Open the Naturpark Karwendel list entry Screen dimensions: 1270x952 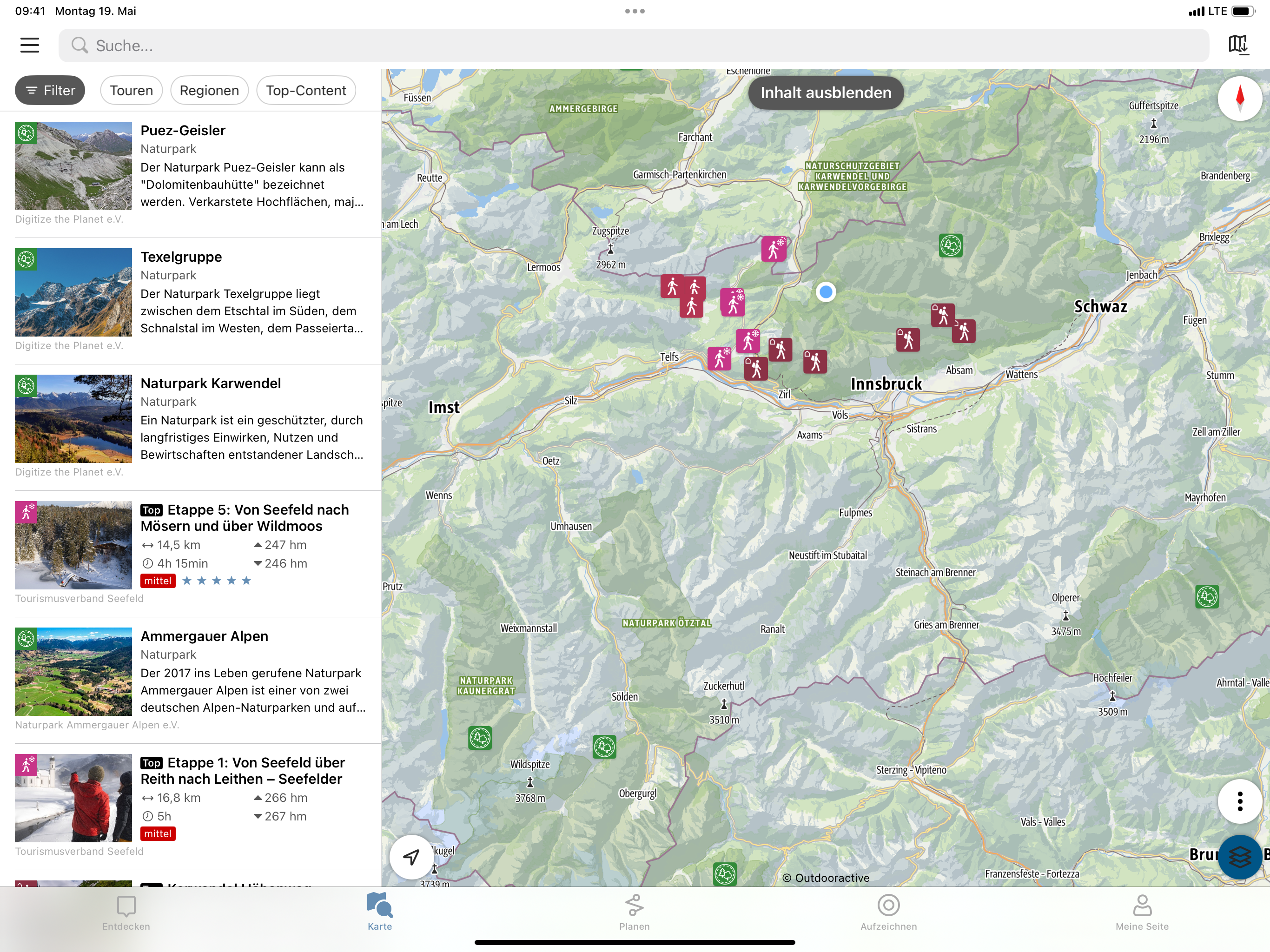[191, 427]
